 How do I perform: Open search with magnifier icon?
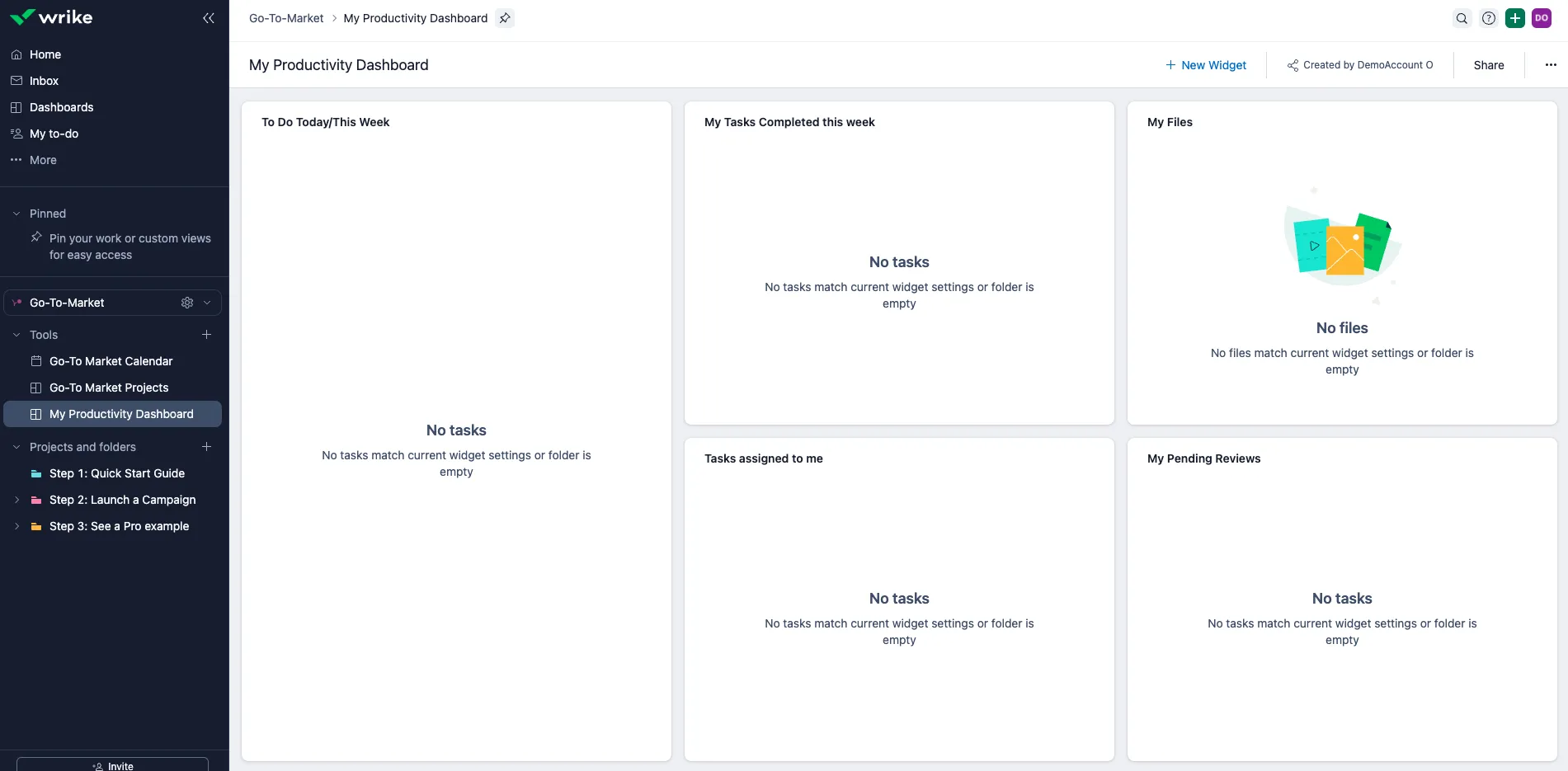tap(1462, 18)
